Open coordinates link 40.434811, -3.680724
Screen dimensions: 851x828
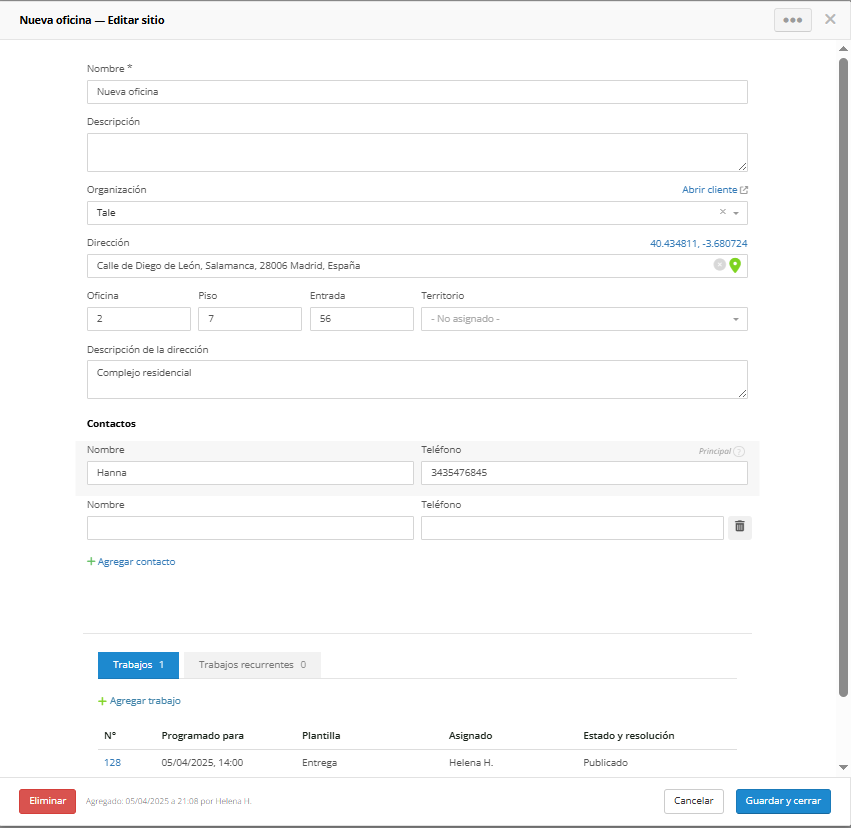(x=698, y=244)
